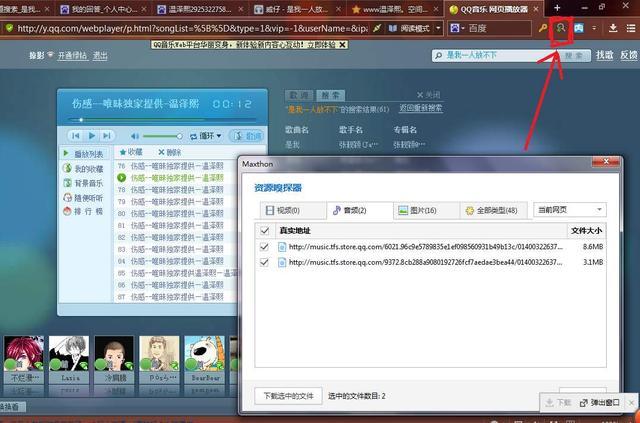This screenshot has width=640, height=423.
Task: Mute the speaker volume icon
Action: pos(135,136)
